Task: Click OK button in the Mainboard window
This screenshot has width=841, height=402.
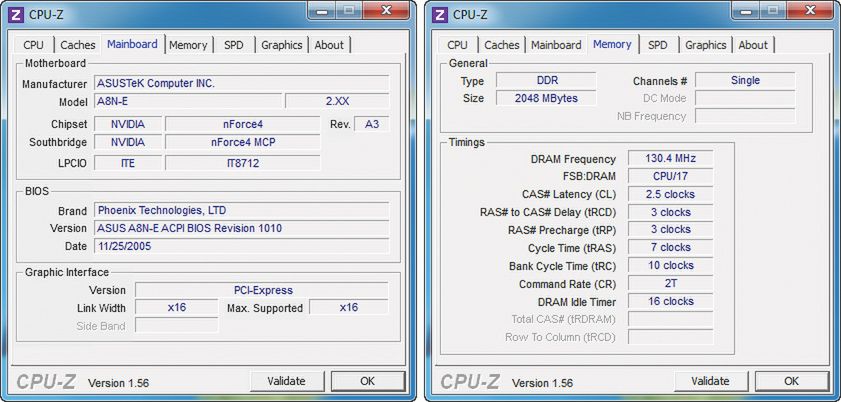Action: [367, 381]
